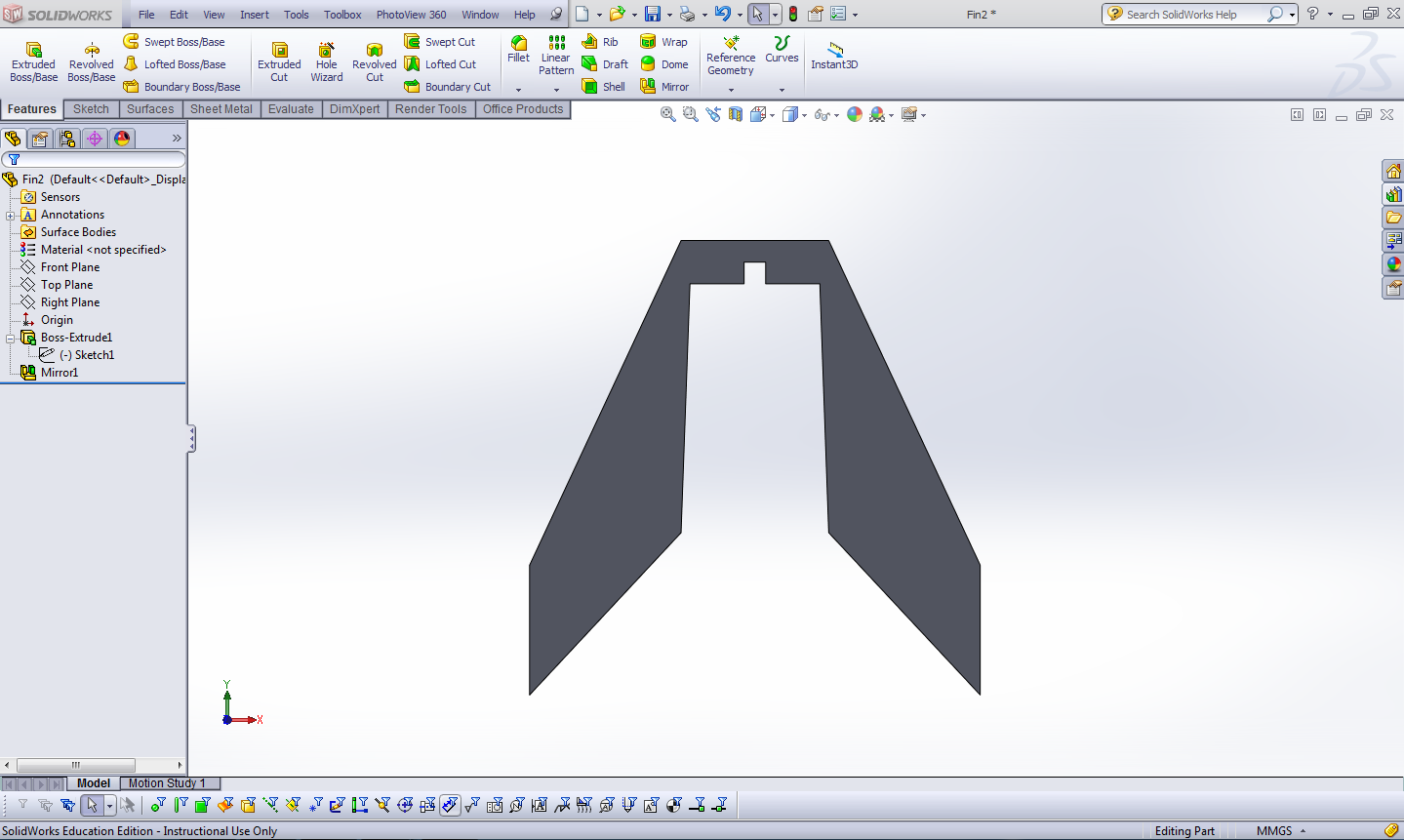
Task: Open the DimXpertManager tab icon
Action: (95, 139)
